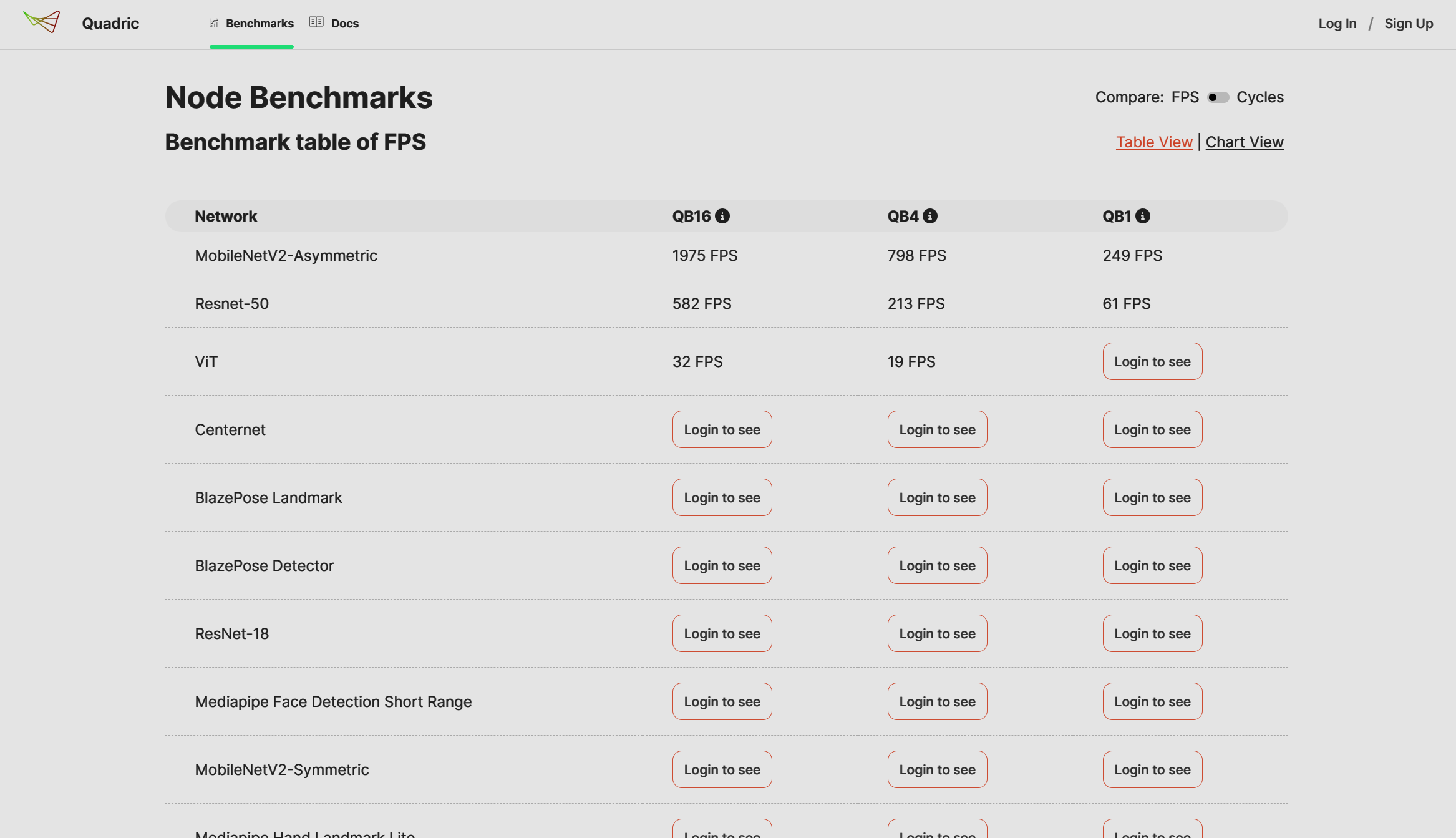Click the 249 FPS value

point(1132,256)
